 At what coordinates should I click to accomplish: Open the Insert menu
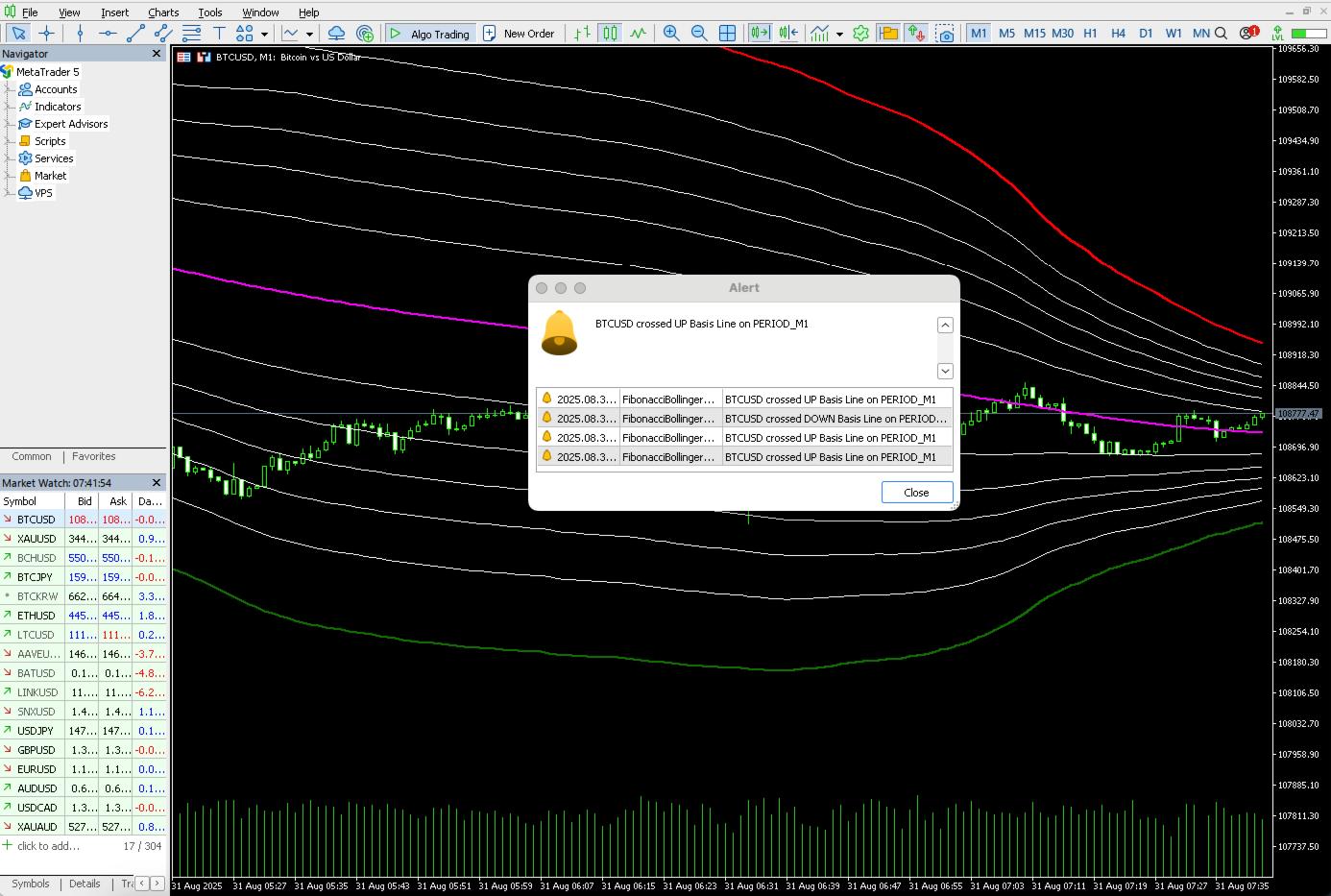[114, 12]
